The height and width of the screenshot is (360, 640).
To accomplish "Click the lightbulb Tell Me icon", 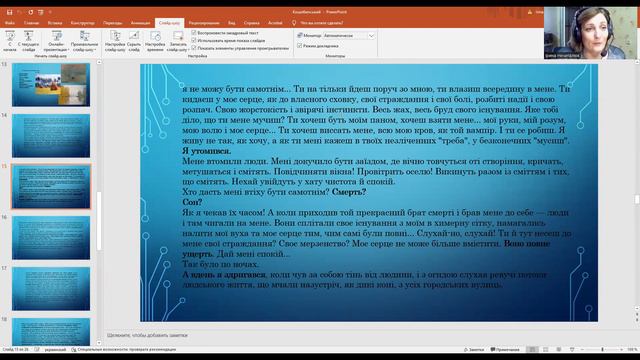I will tap(294, 23).
